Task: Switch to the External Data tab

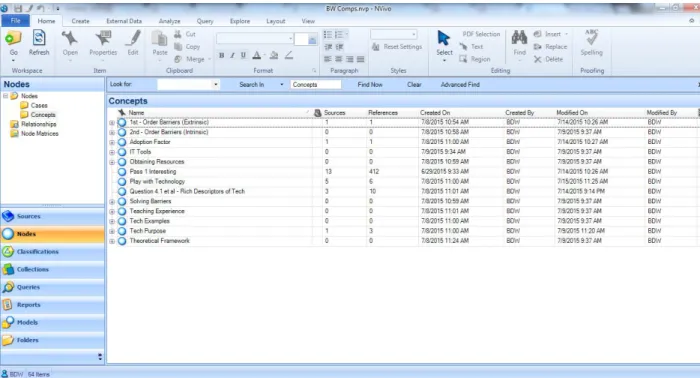Action: (x=124, y=21)
